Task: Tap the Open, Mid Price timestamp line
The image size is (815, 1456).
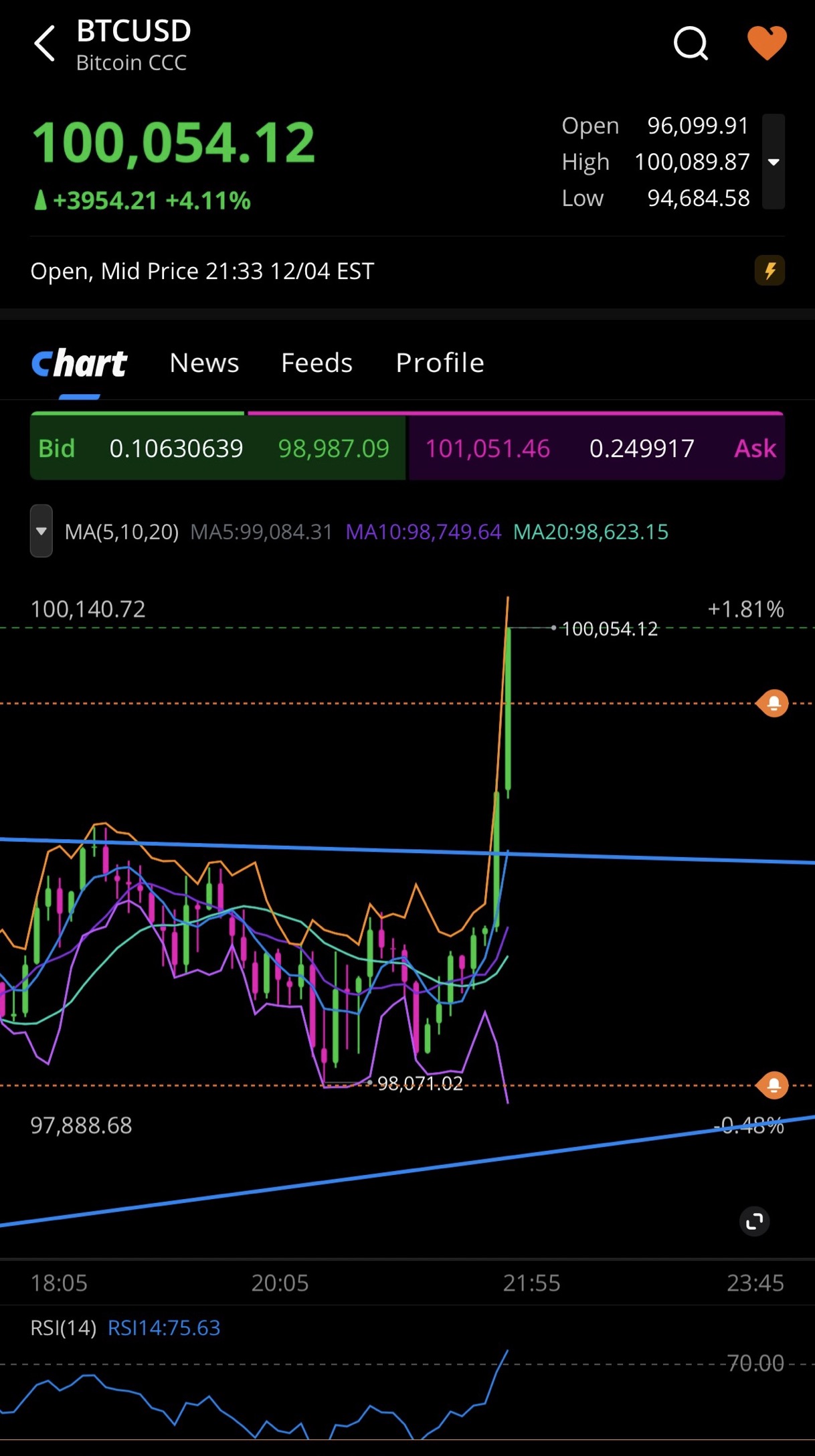Action: click(202, 271)
